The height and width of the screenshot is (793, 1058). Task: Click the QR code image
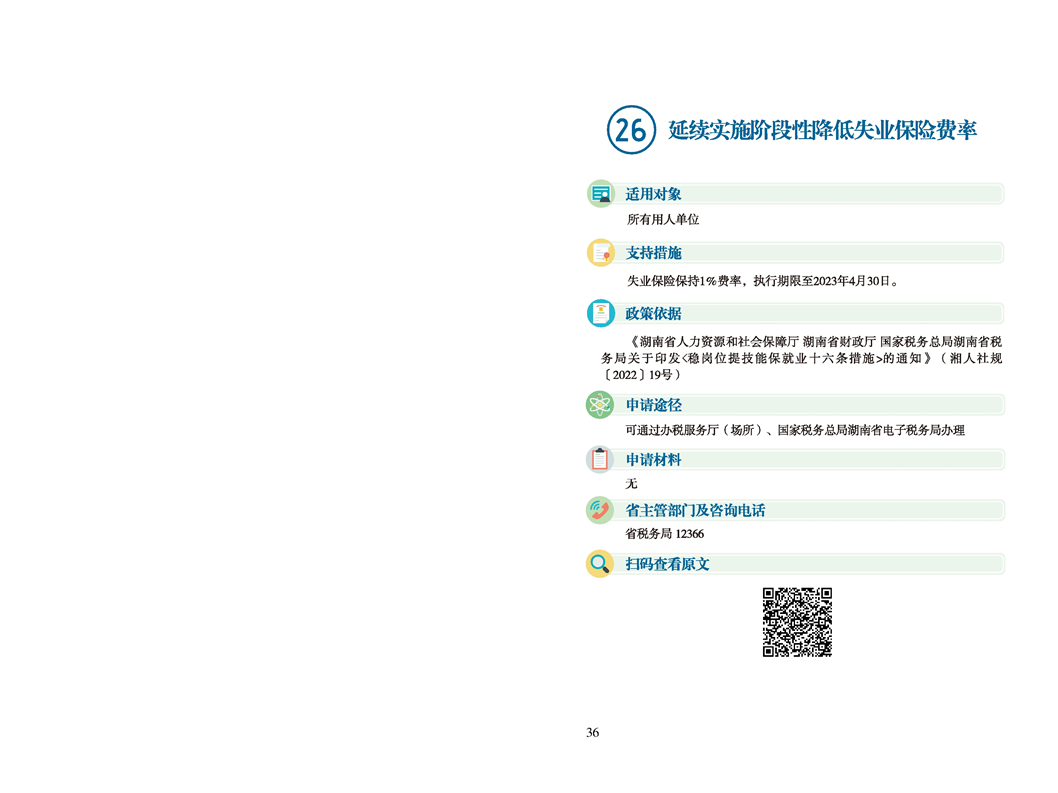[797, 622]
